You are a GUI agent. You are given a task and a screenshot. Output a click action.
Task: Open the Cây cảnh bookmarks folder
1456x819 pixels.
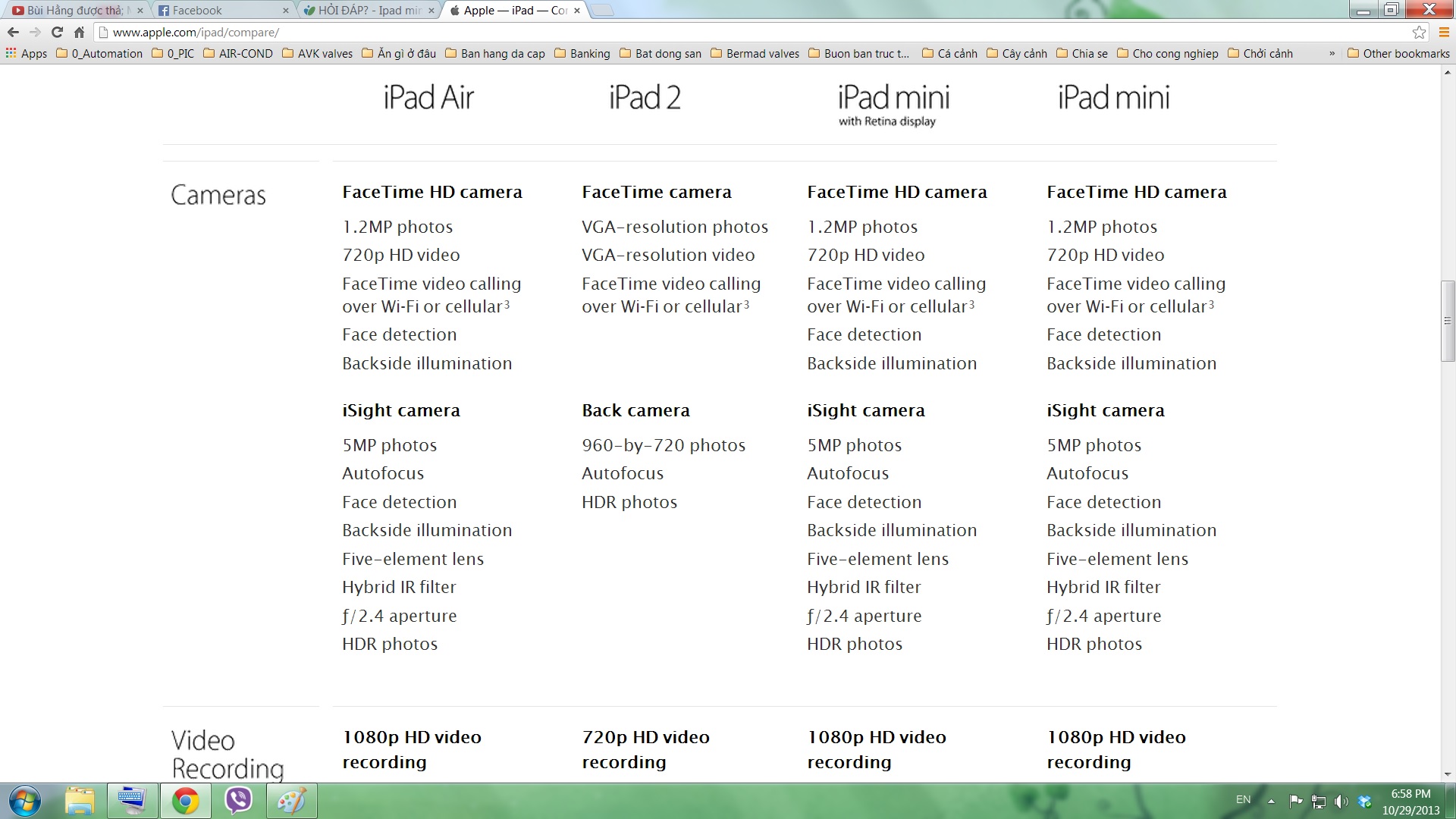(1017, 53)
